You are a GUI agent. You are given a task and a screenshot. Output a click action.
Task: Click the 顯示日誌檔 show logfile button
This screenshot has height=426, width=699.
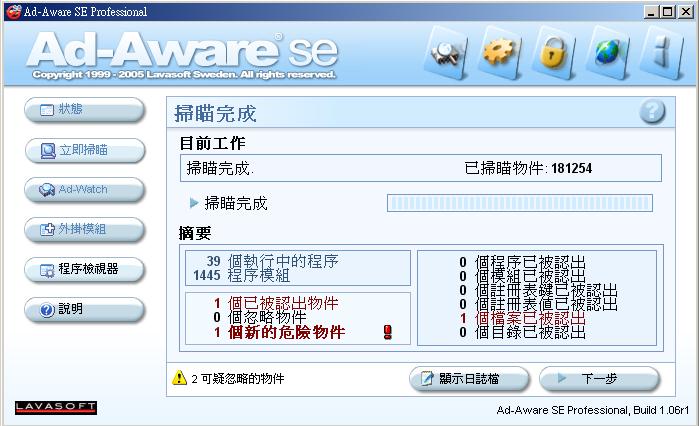click(469, 379)
